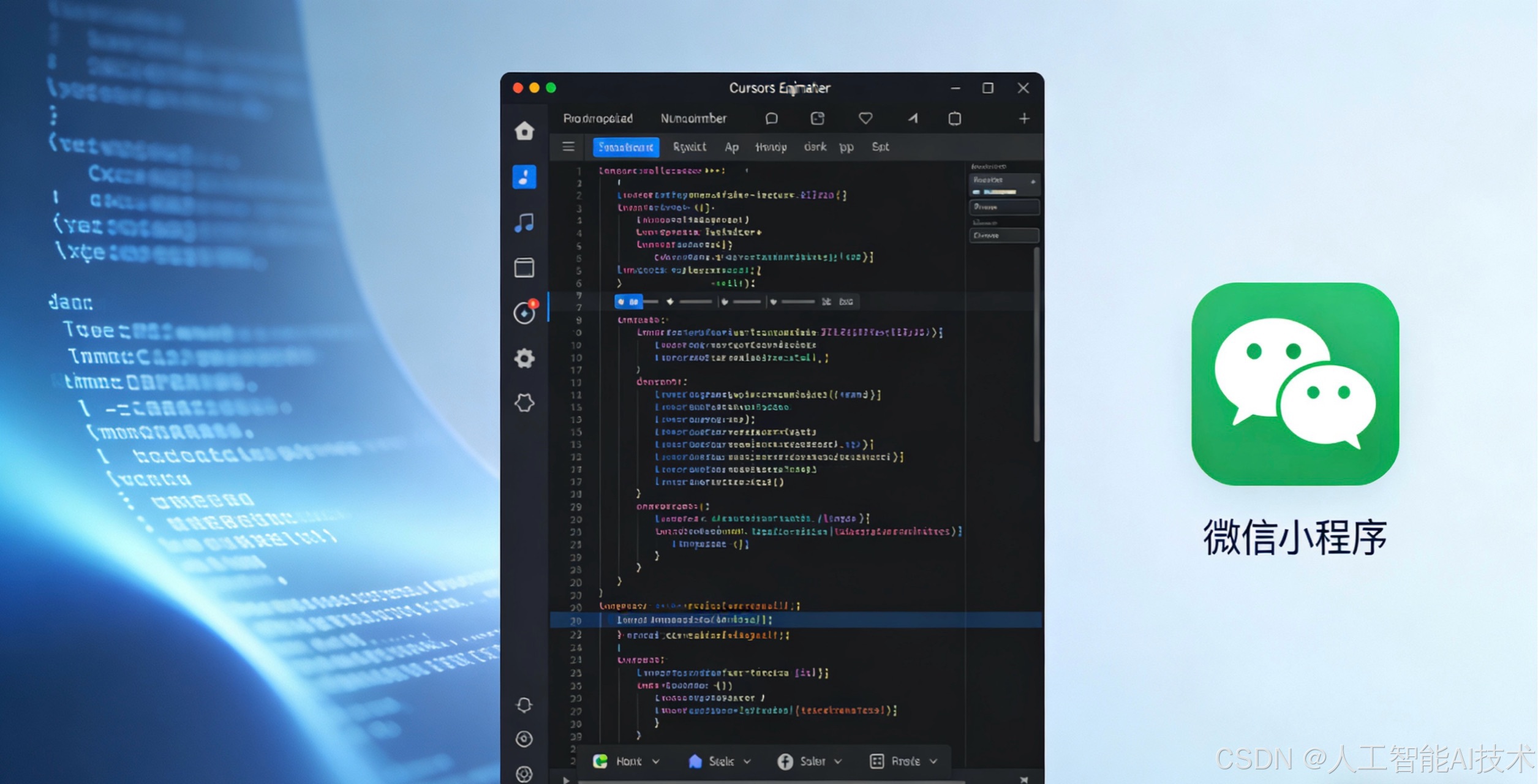Click the hamburger menu icon
This screenshot has width=1538, height=784.
click(x=568, y=146)
